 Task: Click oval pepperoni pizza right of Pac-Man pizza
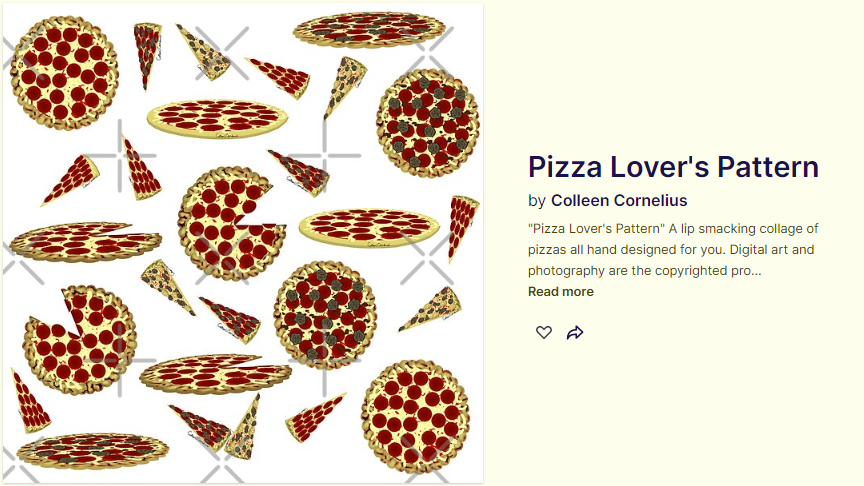pos(369,228)
